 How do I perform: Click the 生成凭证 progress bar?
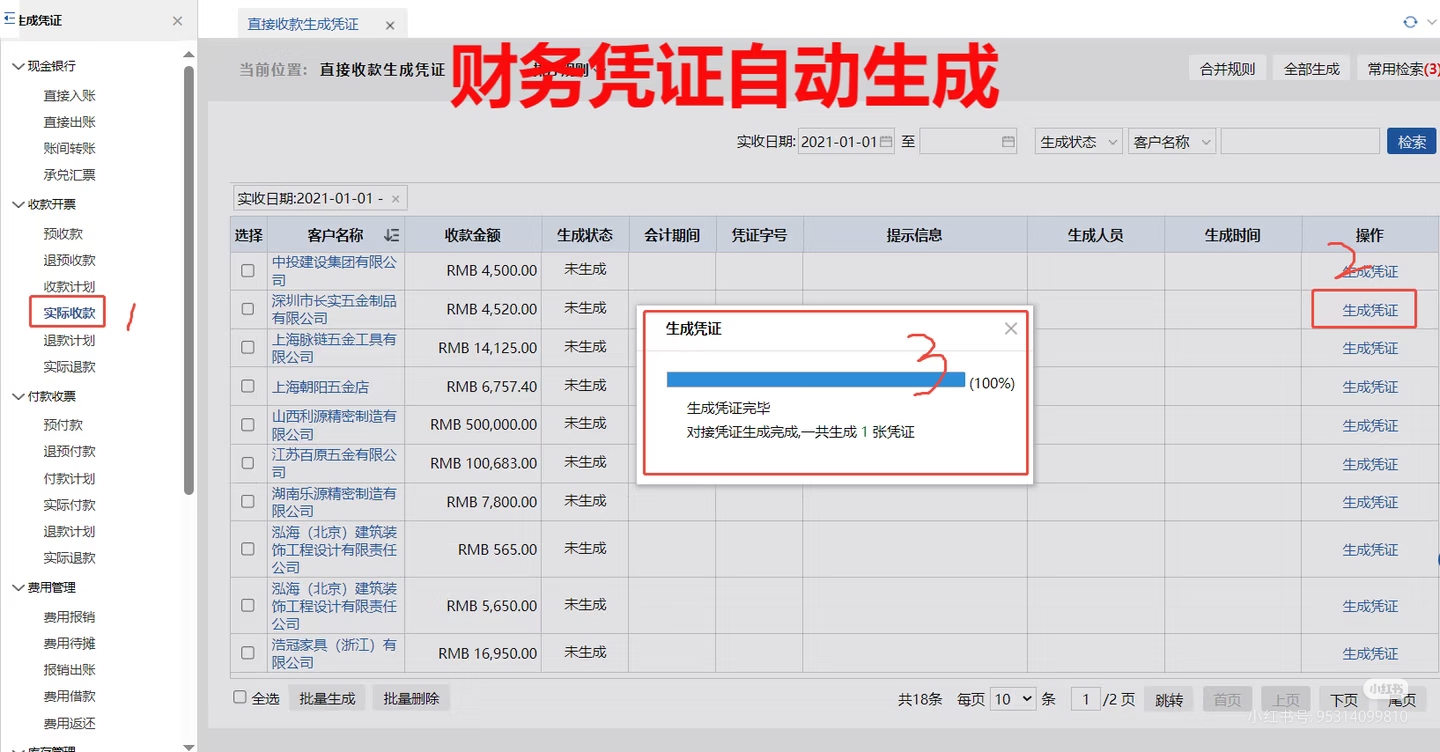point(815,380)
